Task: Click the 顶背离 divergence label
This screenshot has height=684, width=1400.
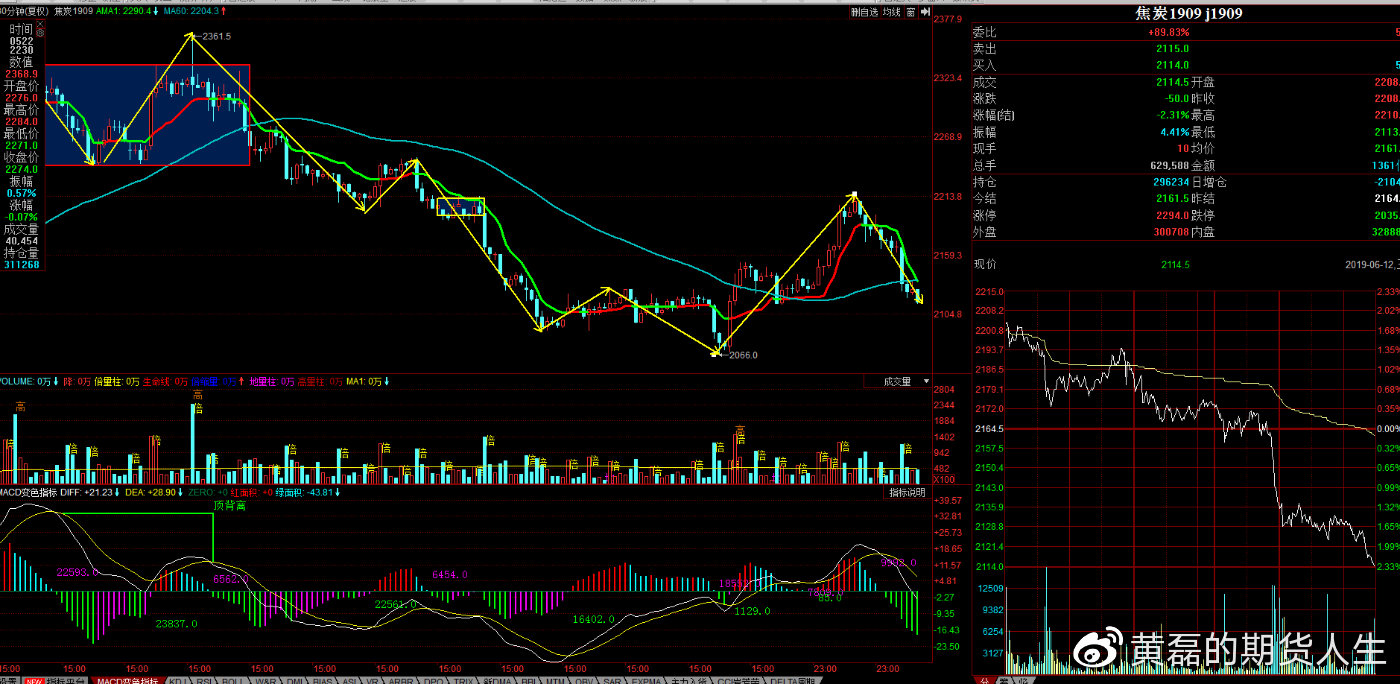Action: [x=229, y=505]
